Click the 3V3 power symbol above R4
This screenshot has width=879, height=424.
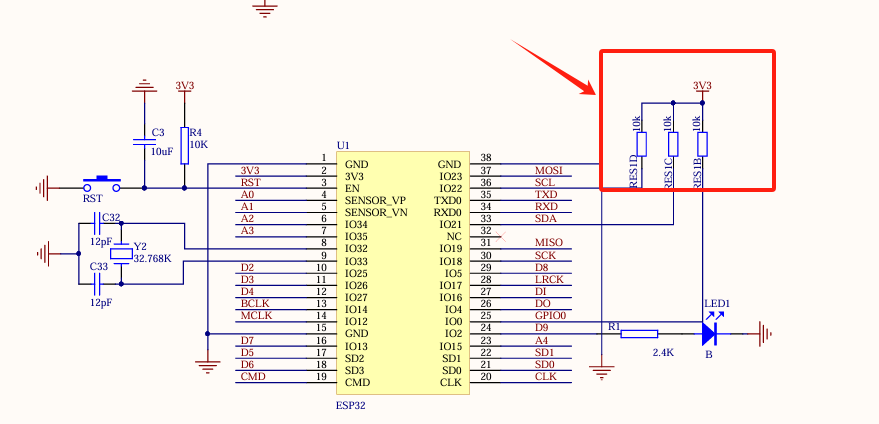[x=184, y=88]
